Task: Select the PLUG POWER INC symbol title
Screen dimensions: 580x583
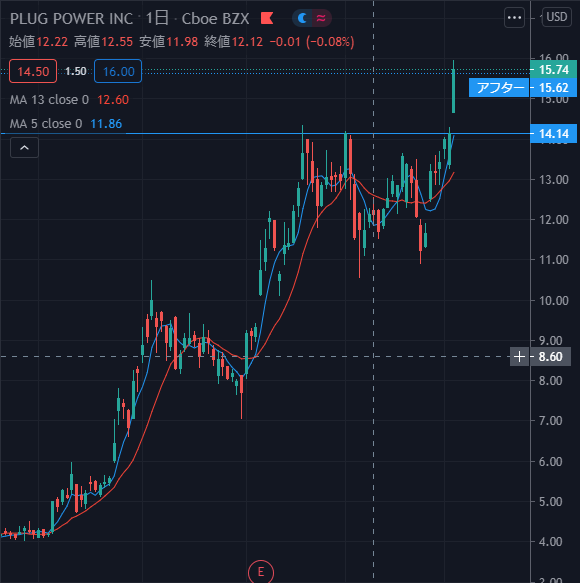Action: (71, 19)
